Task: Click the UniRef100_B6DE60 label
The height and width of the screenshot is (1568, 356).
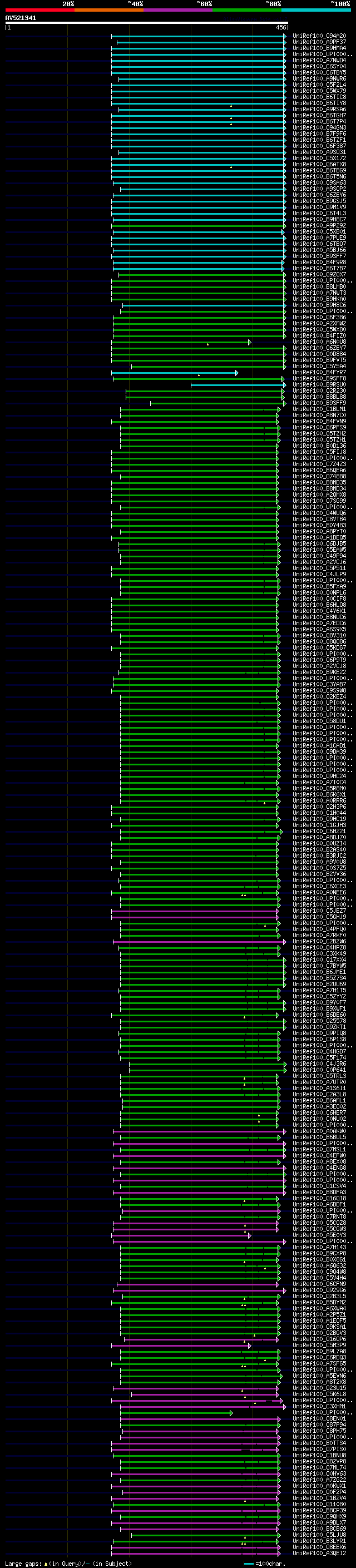Action: click(x=319, y=1015)
